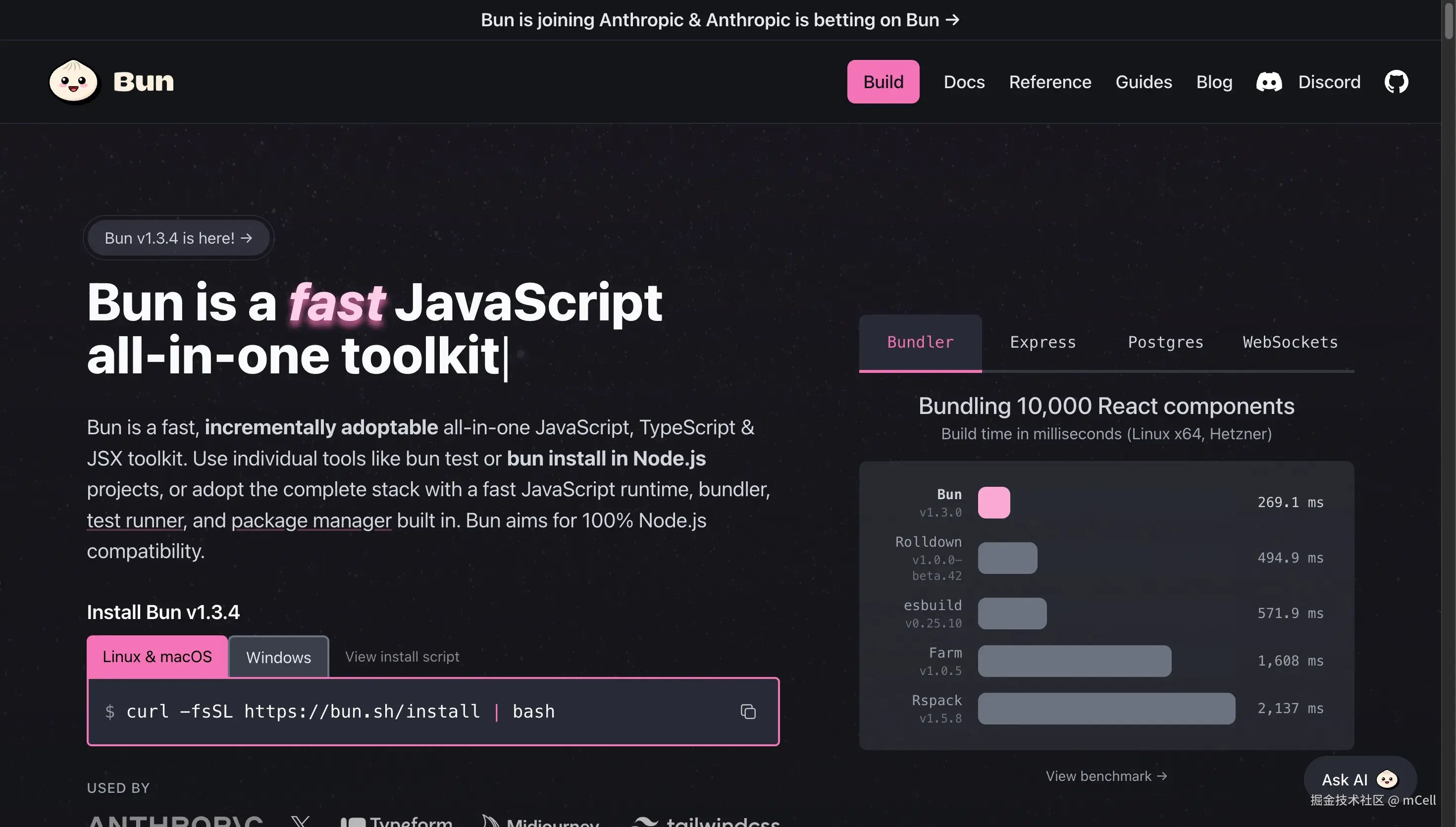The image size is (1456, 827).
Task: Open the Ask AI bun icon
Action: tap(1387, 779)
